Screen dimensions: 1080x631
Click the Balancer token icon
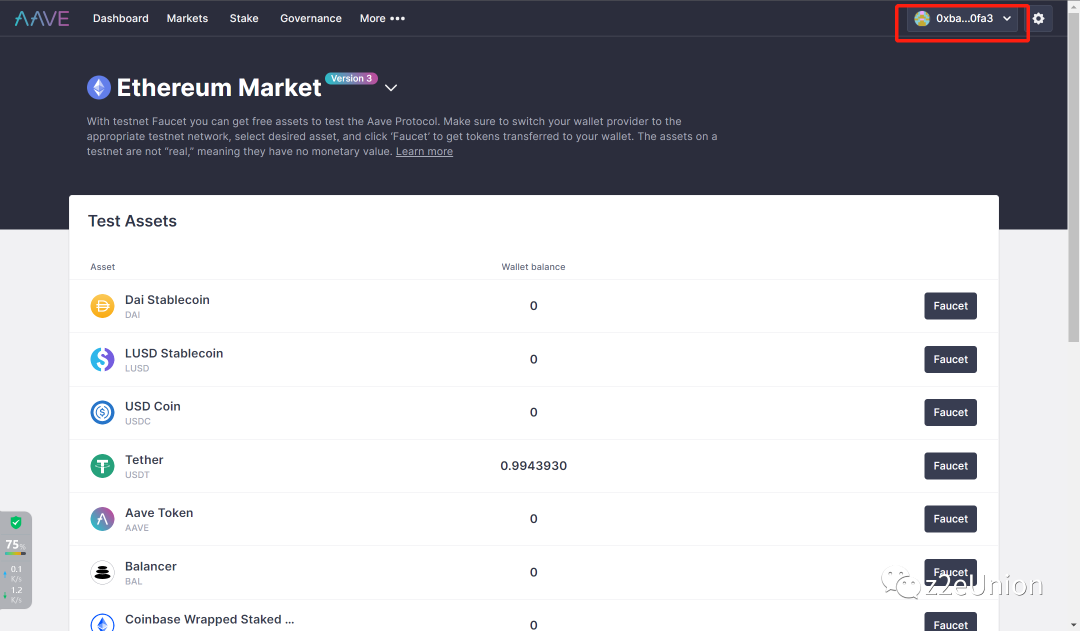click(x=102, y=572)
